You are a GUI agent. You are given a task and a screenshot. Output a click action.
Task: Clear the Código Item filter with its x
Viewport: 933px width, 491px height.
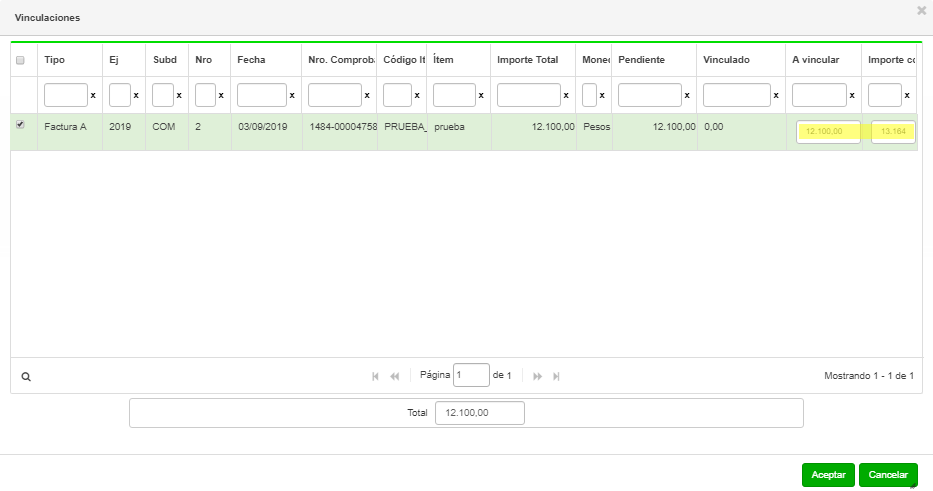tap(417, 95)
